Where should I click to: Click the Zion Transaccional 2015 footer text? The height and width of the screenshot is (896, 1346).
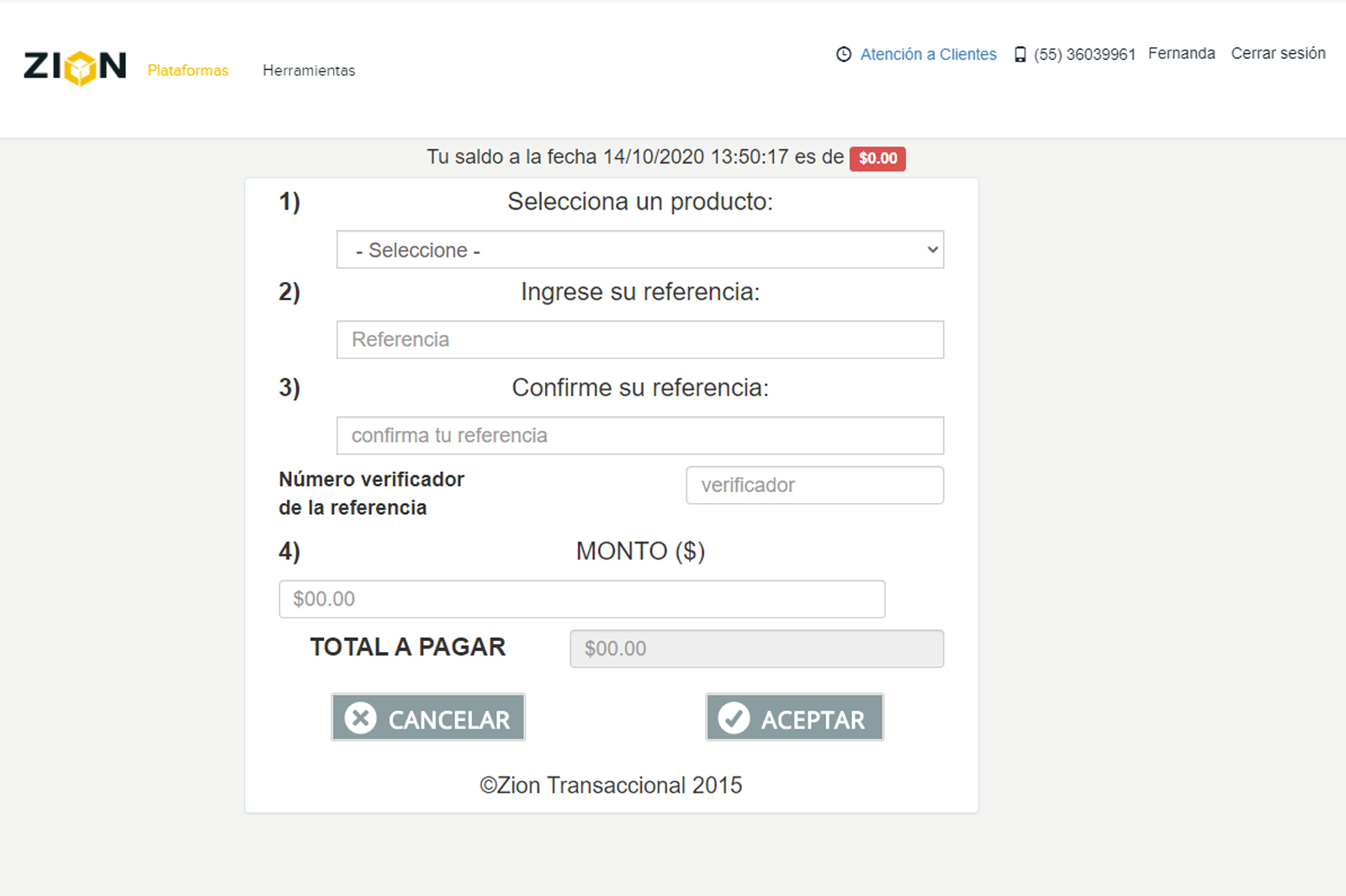pyautogui.click(x=611, y=785)
